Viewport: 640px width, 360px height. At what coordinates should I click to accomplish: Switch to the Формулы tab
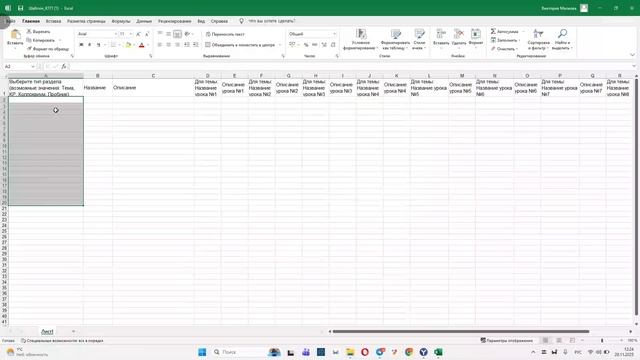(x=121, y=21)
